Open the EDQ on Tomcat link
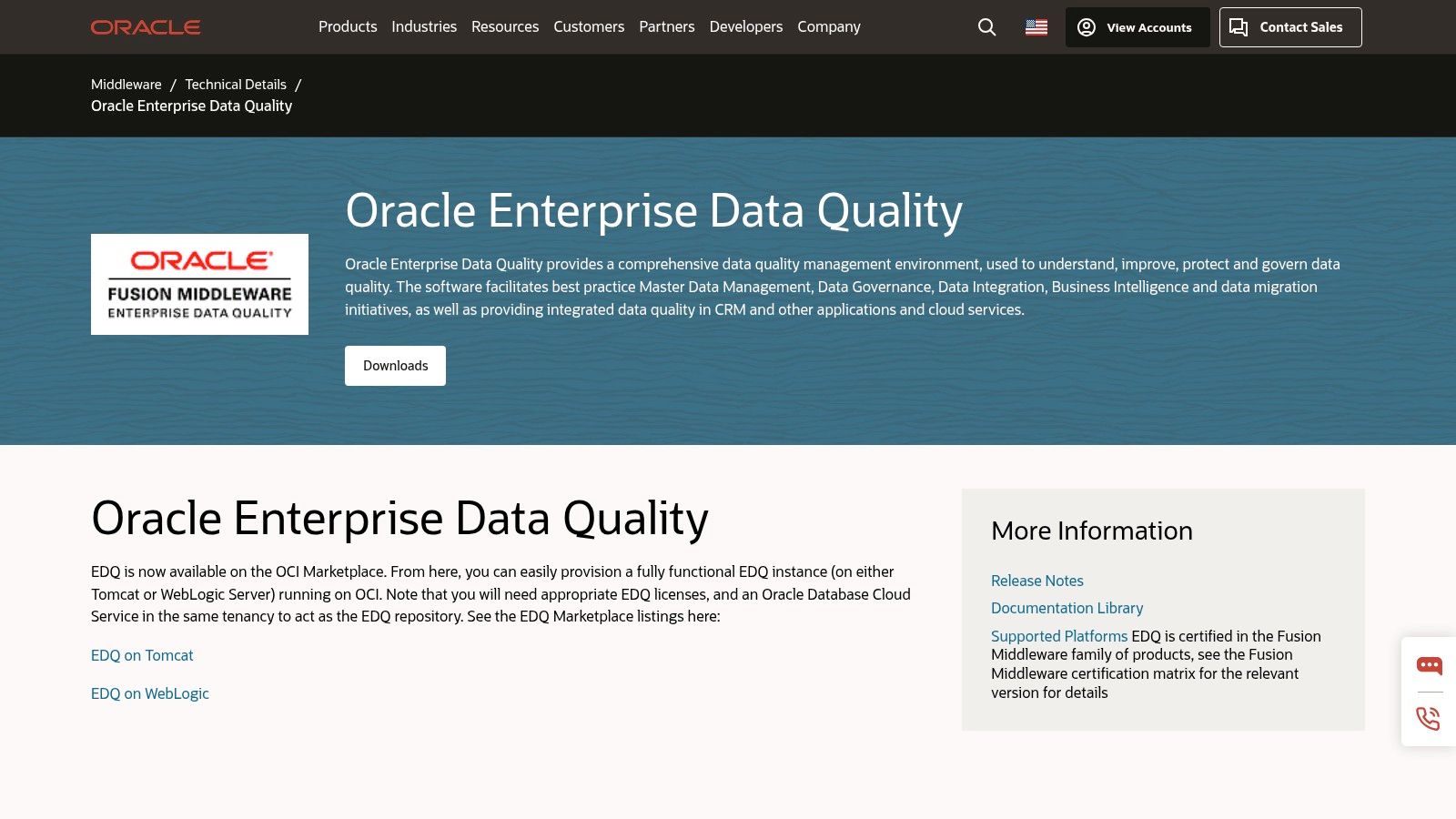 142,655
